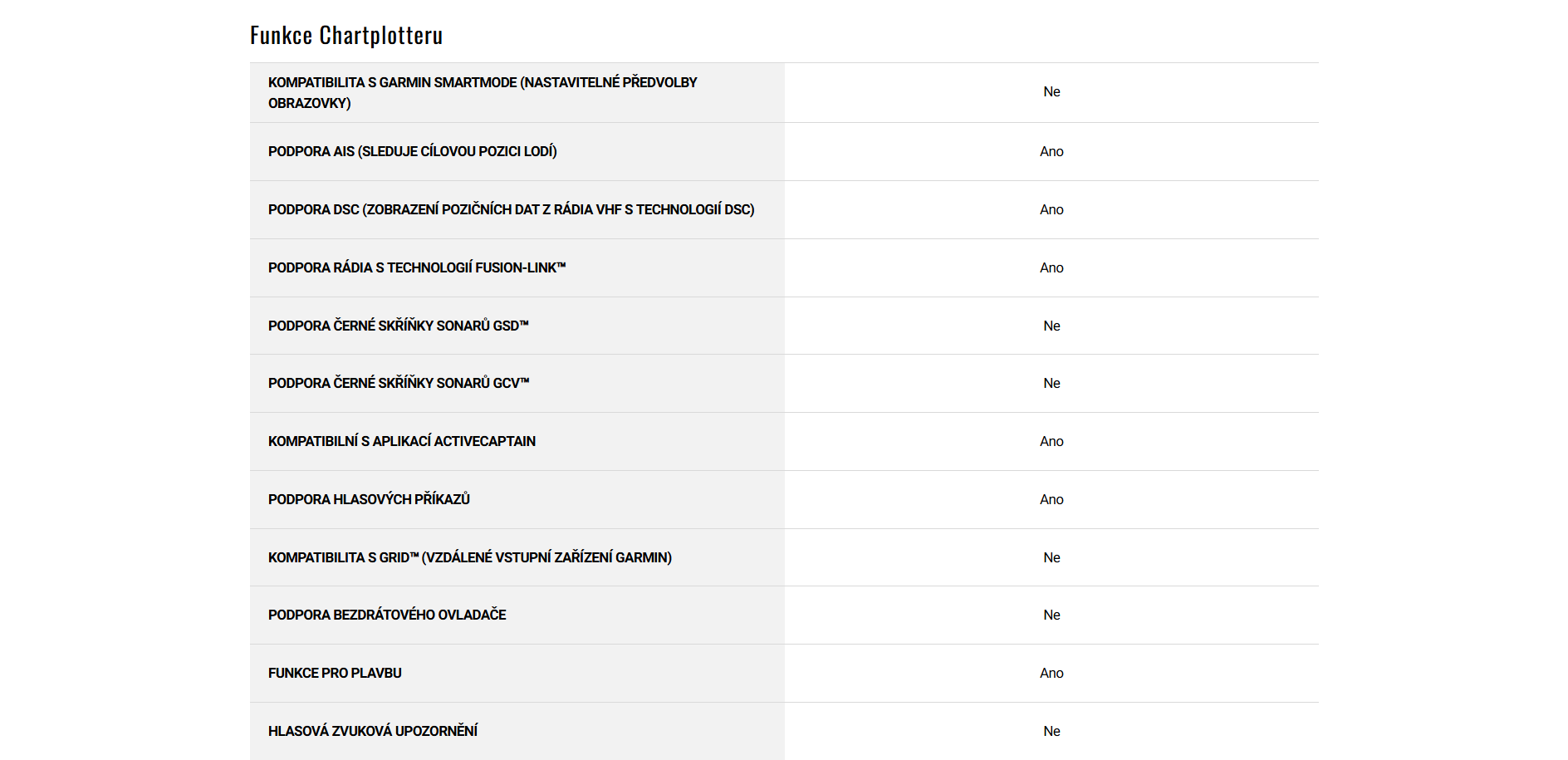Click the "Ne" value for GSD sonar
1568x760 pixels.
pyautogui.click(x=1051, y=326)
